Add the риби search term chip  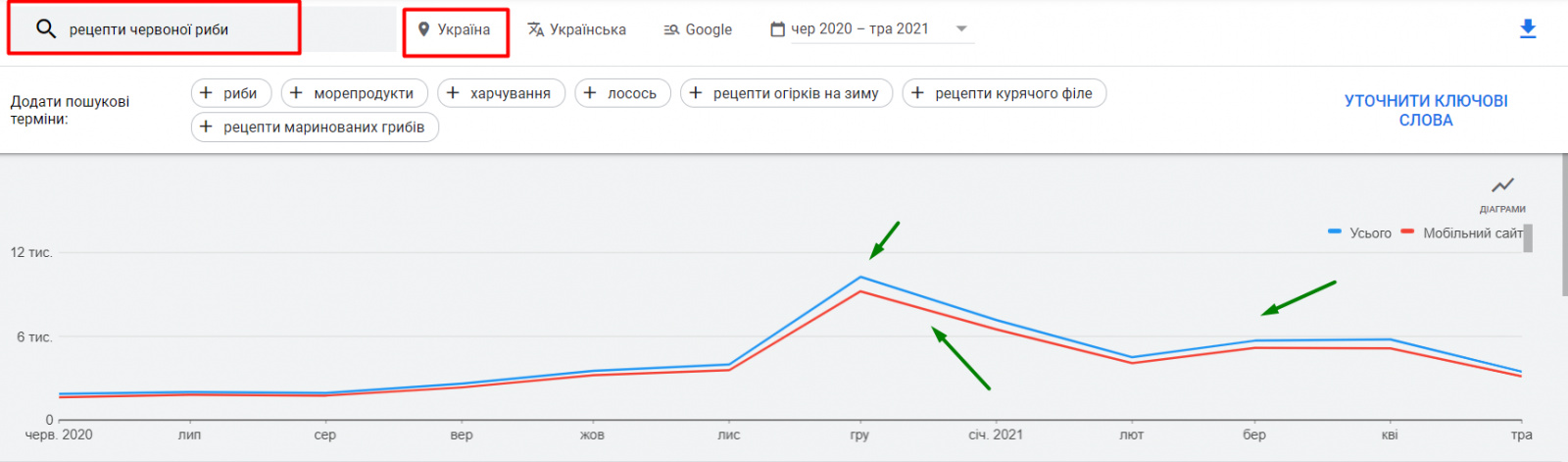[230, 93]
